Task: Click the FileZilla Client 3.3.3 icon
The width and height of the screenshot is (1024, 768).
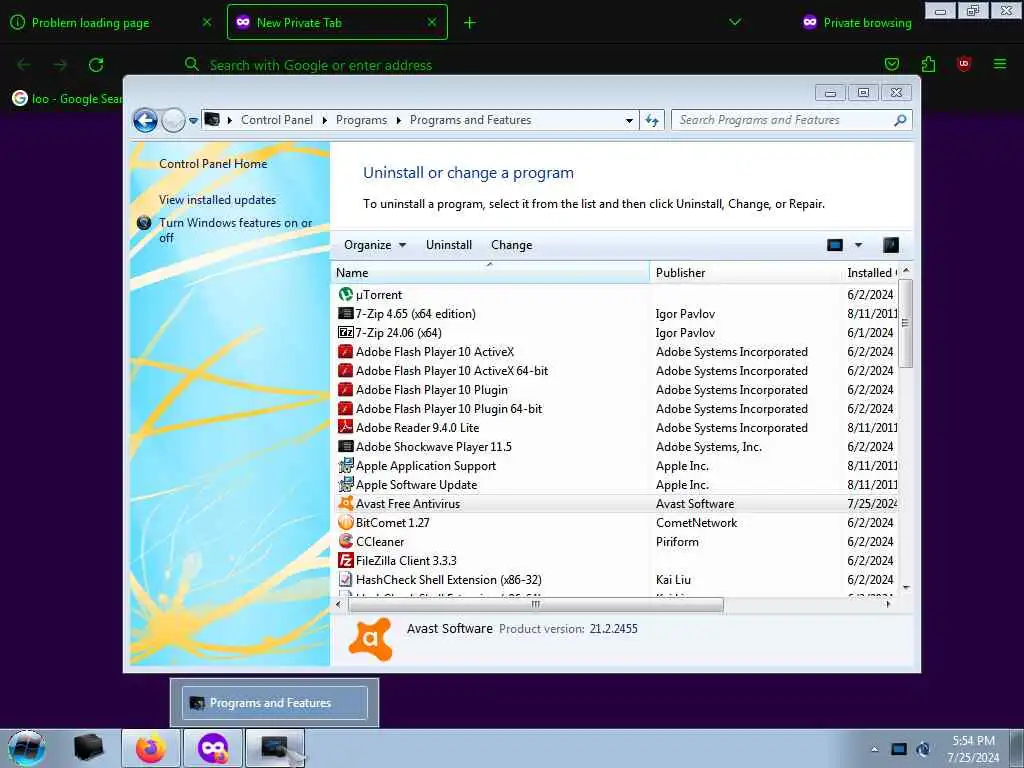Action: click(x=345, y=560)
